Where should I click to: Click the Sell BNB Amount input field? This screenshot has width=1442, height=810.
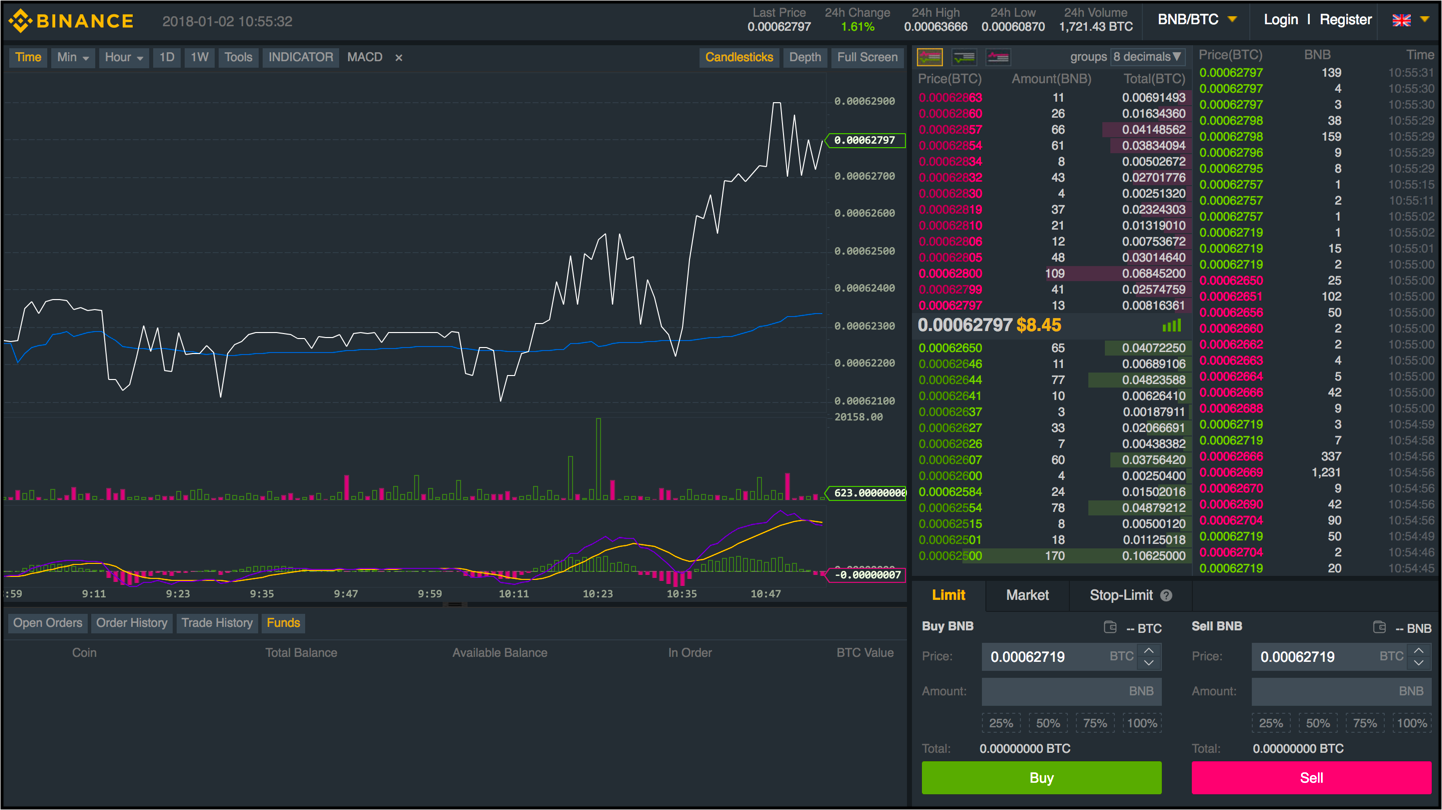pos(1341,691)
